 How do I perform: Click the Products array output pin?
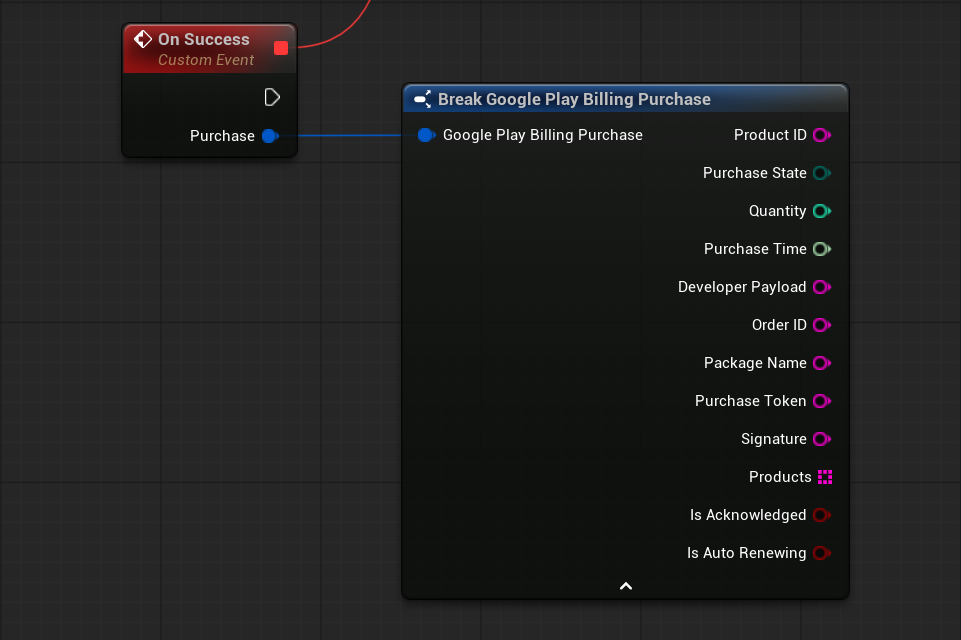tap(825, 477)
